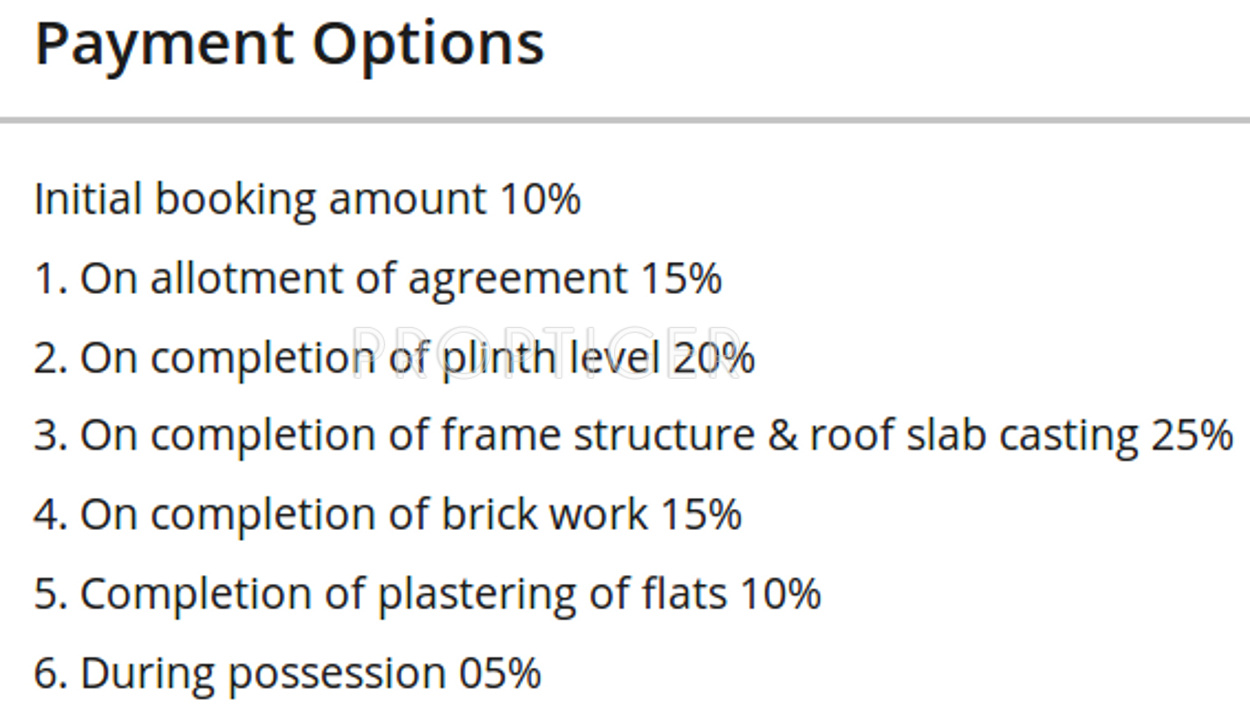Click the number 6 list marker

click(x=50, y=672)
